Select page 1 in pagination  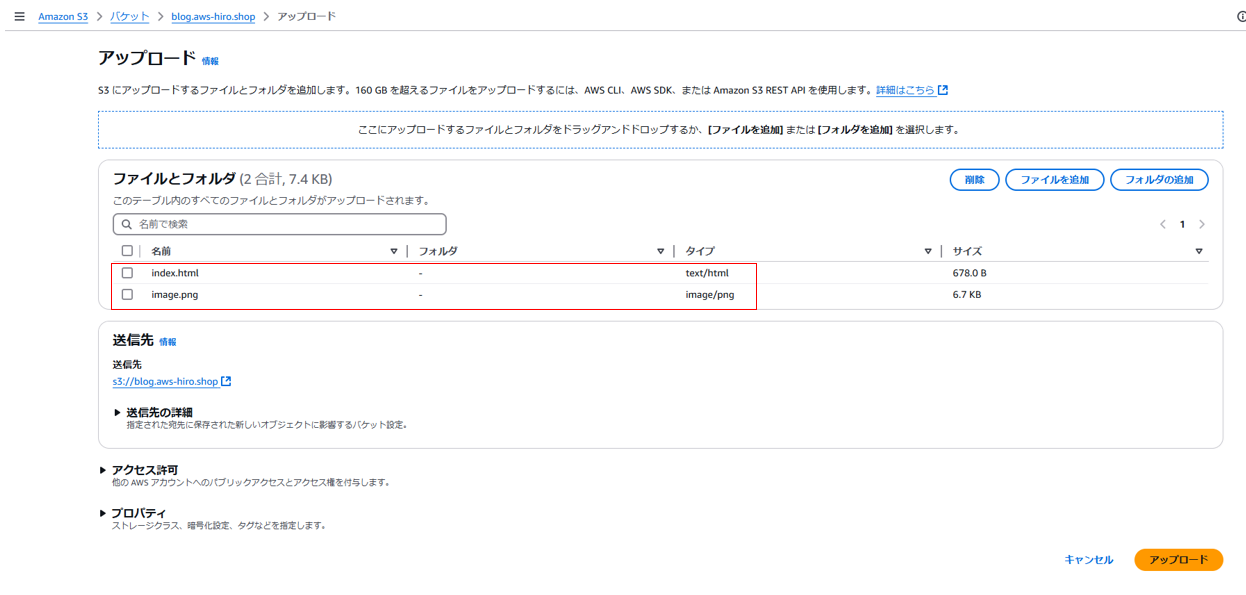pyautogui.click(x=1182, y=224)
